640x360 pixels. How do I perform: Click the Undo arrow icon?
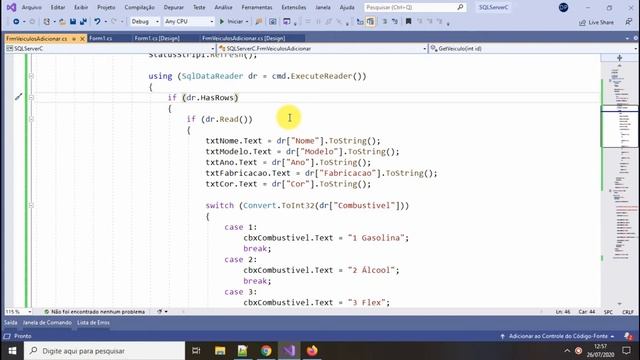click(97, 22)
